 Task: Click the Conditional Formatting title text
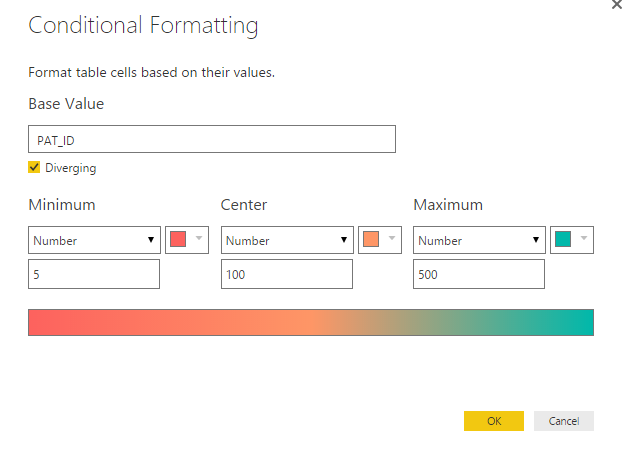click(143, 26)
